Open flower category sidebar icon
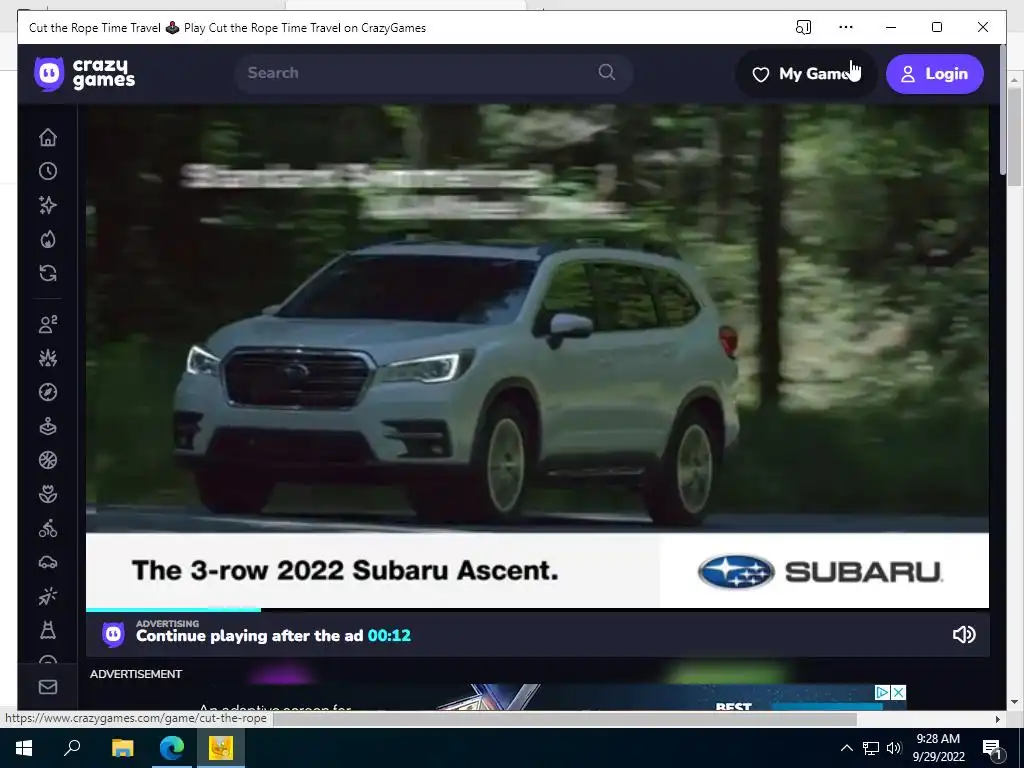Viewport: 1024px width, 768px height. [48, 494]
